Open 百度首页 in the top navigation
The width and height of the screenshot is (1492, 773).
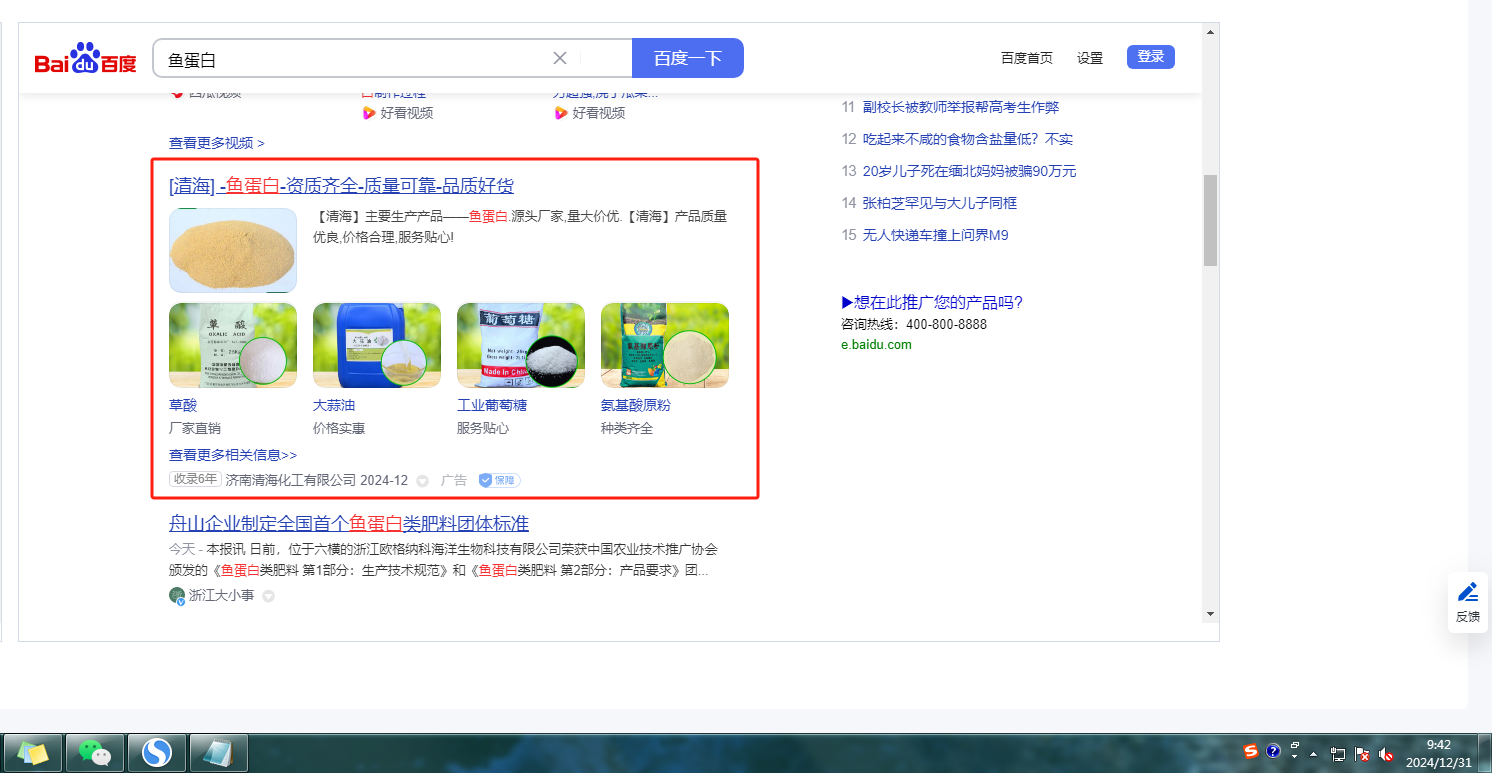point(1026,58)
